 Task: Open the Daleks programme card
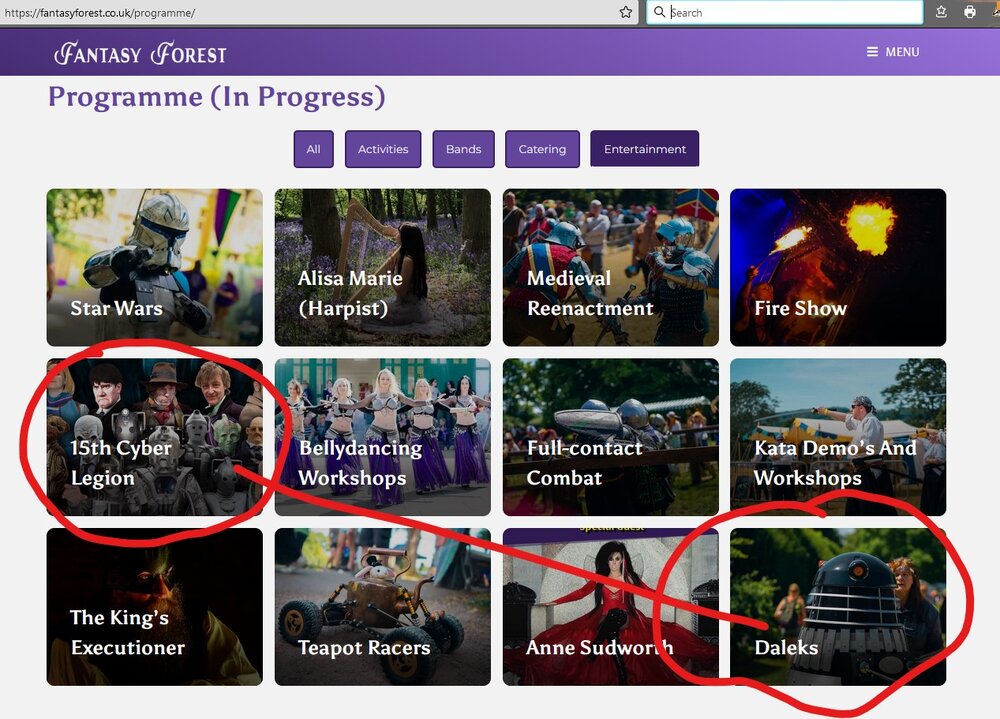coord(838,607)
